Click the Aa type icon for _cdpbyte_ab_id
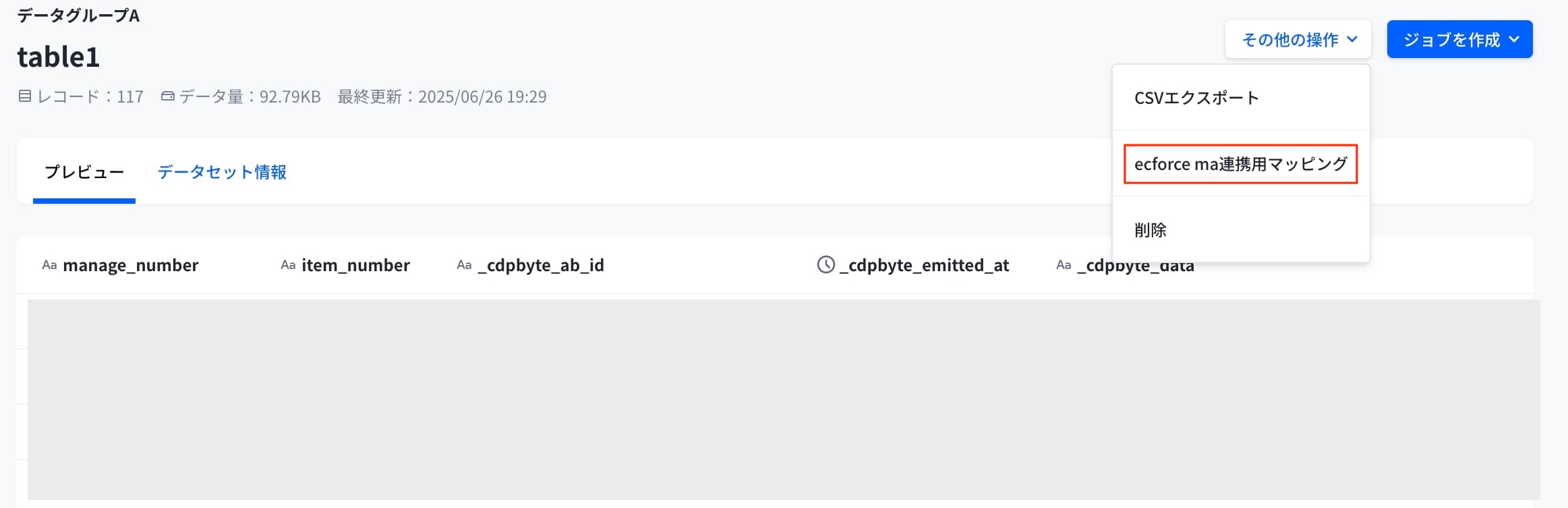 [464, 265]
